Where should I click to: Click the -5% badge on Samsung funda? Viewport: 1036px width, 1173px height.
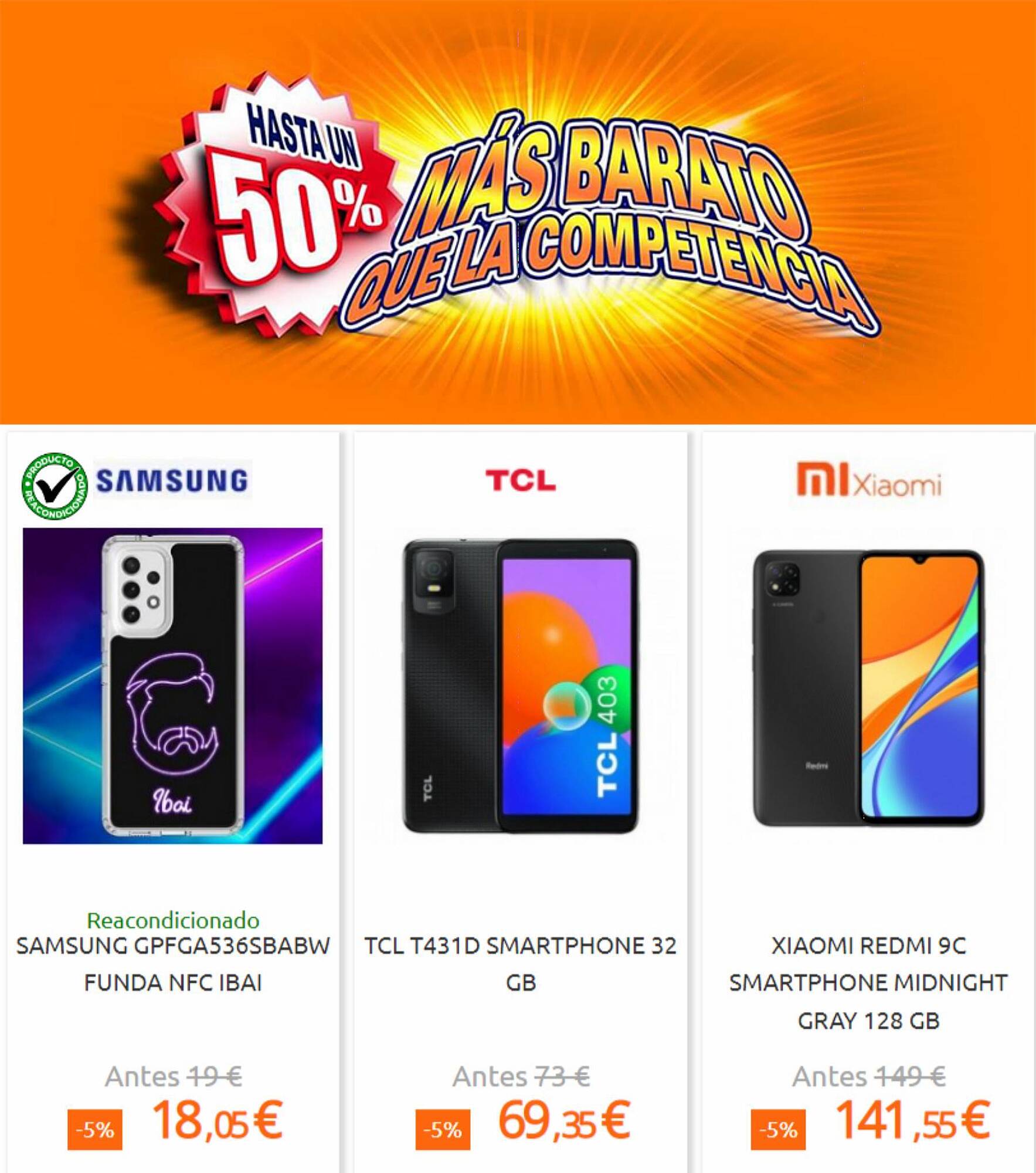(94, 1129)
